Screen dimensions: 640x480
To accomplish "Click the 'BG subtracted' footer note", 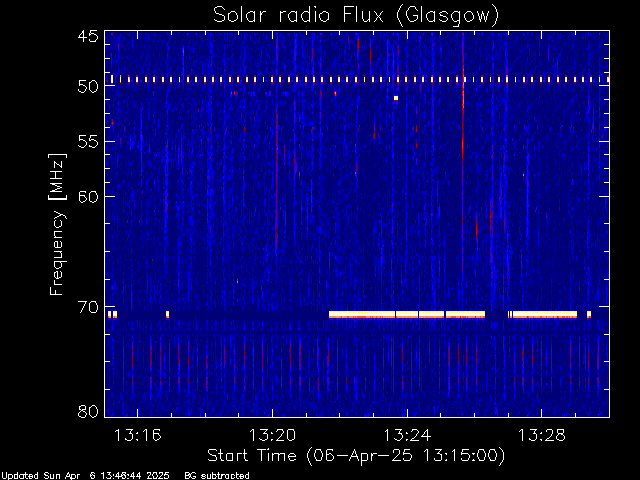I will pyautogui.click(x=217, y=476).
